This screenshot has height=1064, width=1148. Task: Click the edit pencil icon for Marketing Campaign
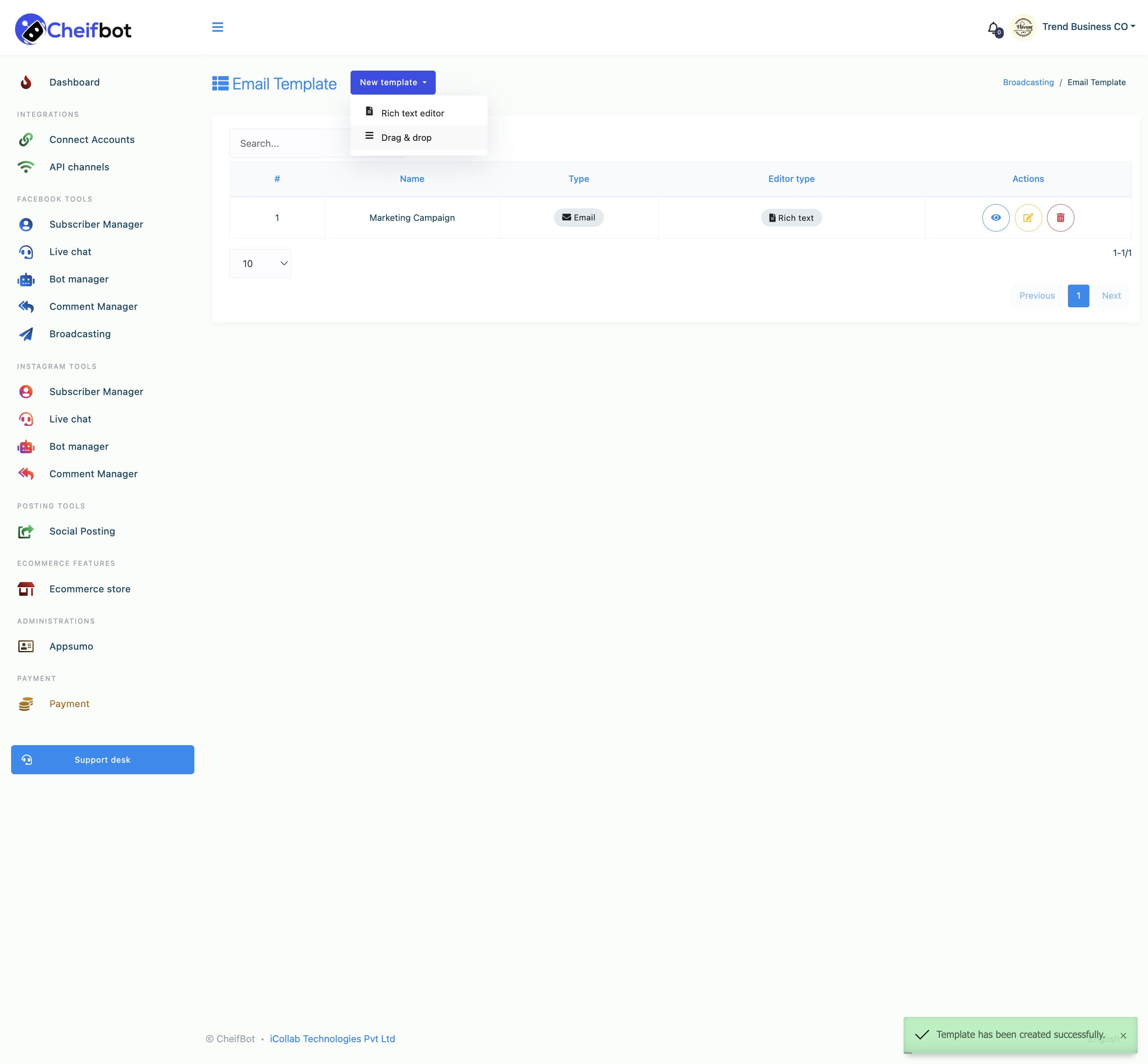[x=1028, y=217]
